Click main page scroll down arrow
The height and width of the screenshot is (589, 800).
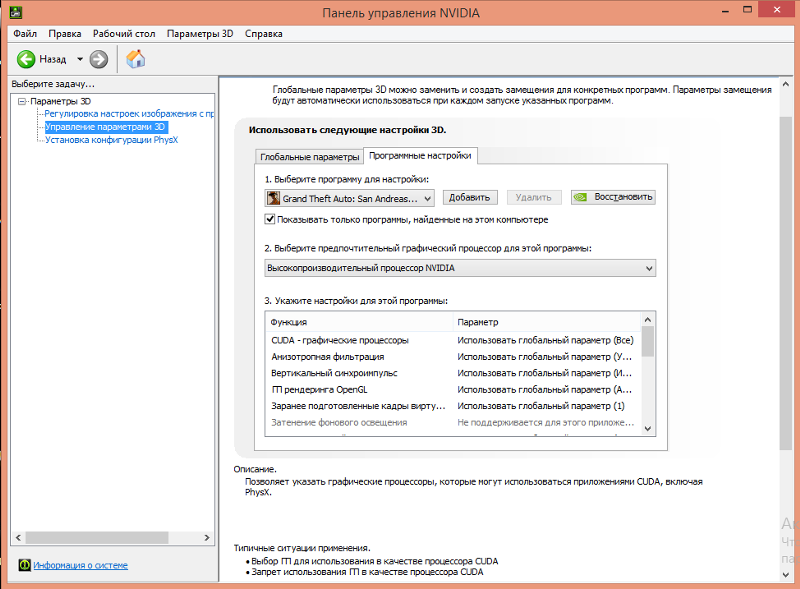786,575
